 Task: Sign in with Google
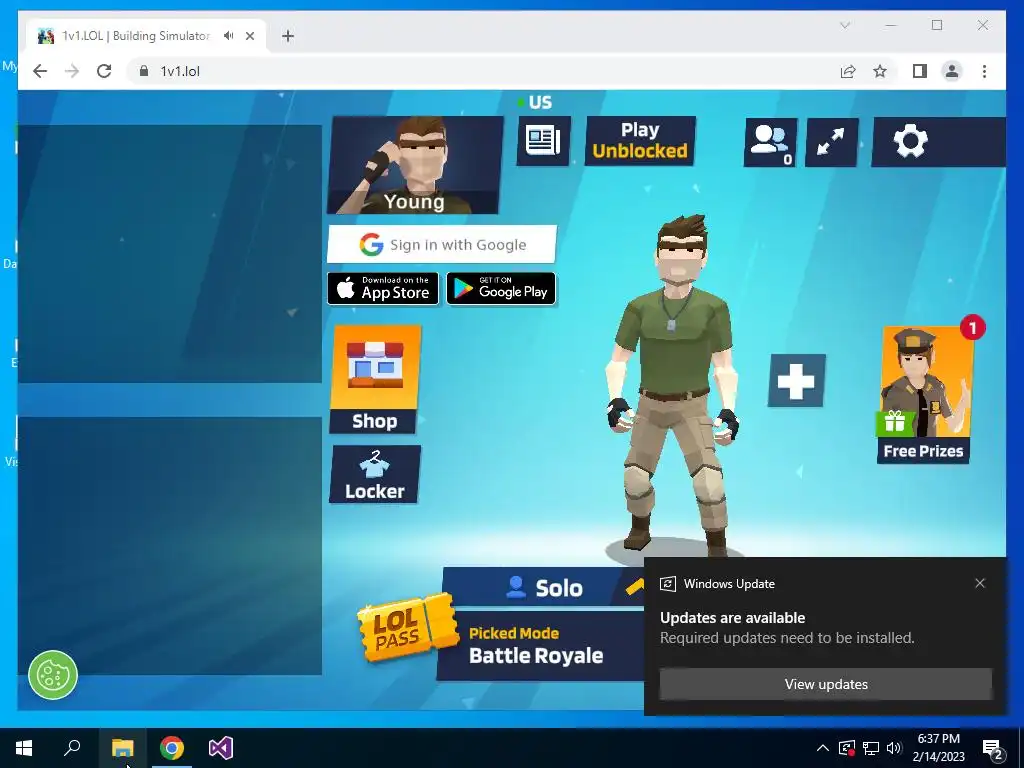click(x=442, y=244)
